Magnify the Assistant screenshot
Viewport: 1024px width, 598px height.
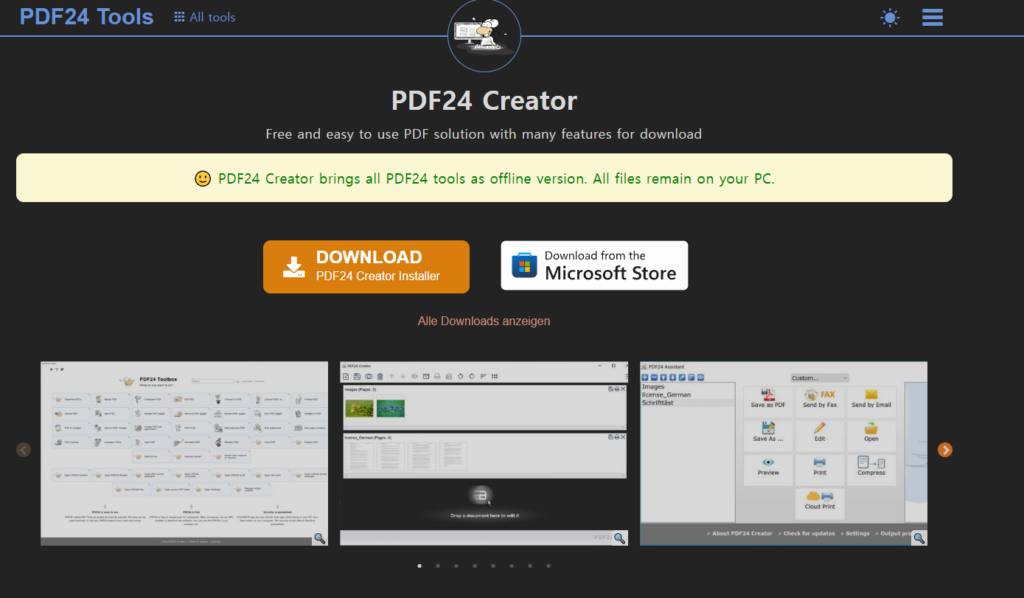tap(919, 538)
